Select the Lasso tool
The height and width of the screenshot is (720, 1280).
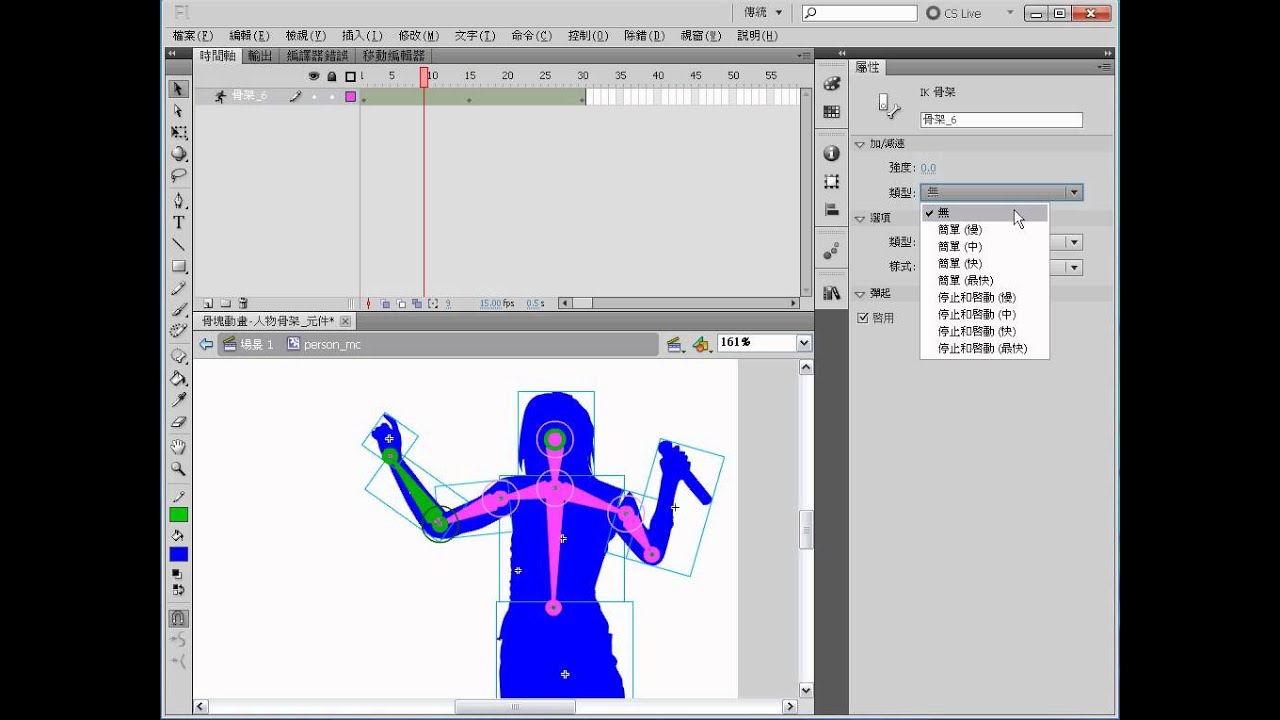coord(178,175)
